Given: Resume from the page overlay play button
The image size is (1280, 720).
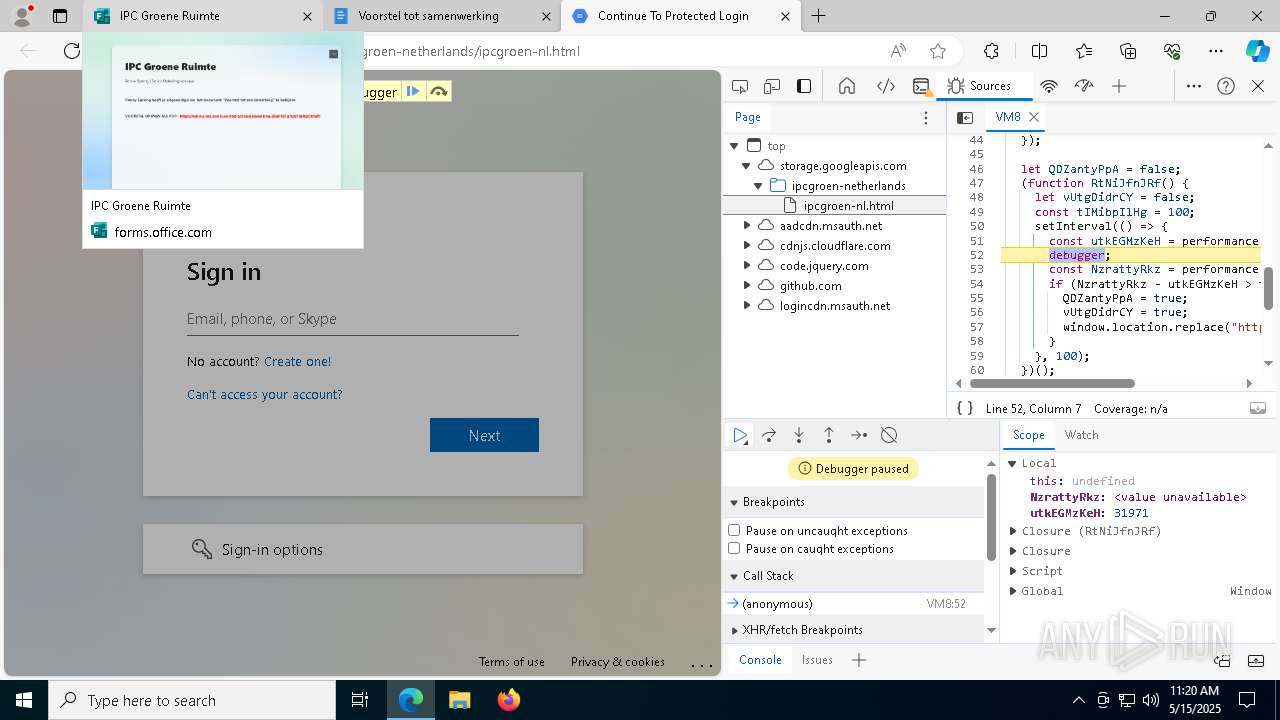Looking at the screenshot, I should click(x=413, y=92).
